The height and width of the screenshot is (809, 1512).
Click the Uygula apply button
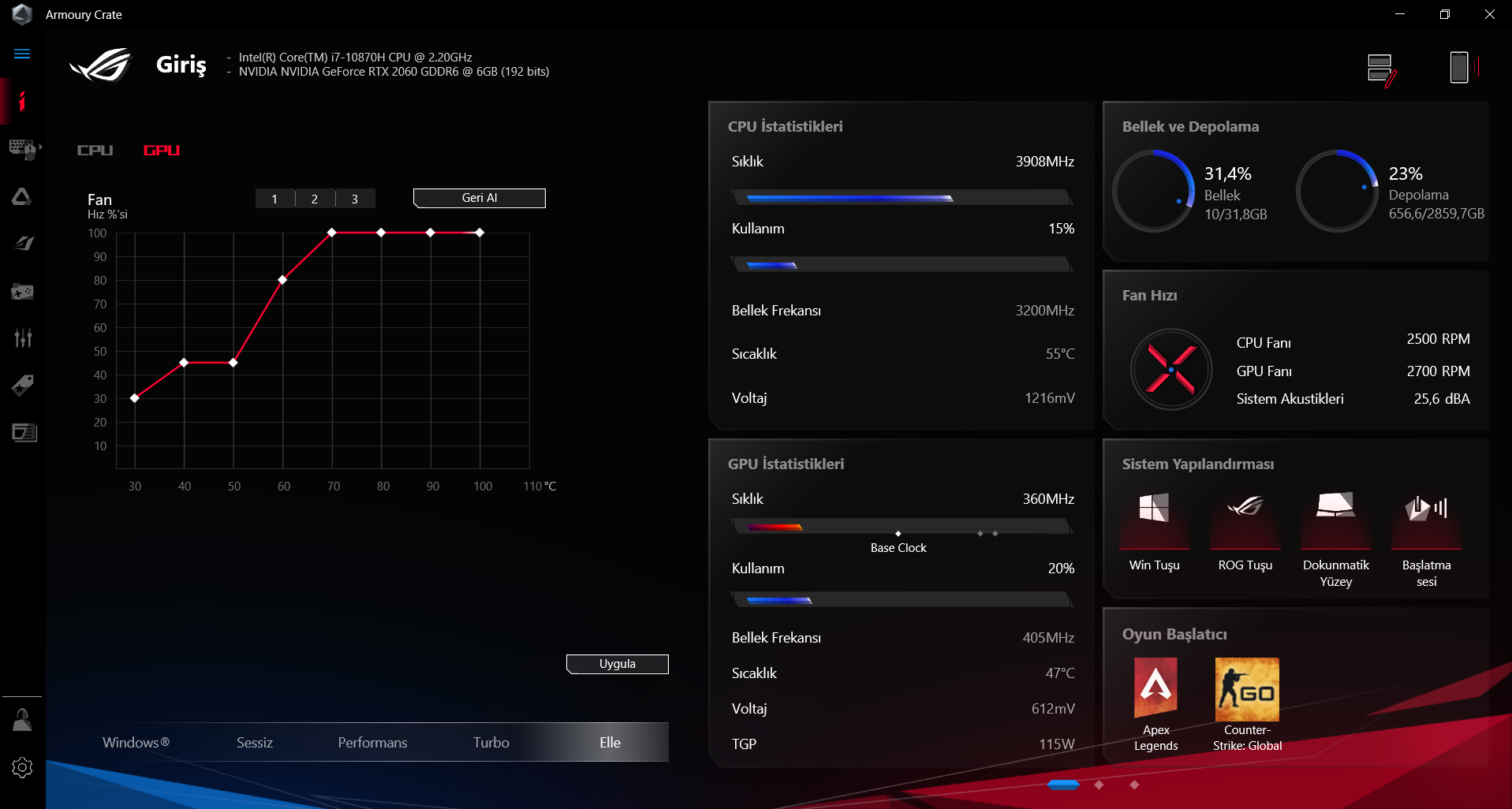click(618, 664)
